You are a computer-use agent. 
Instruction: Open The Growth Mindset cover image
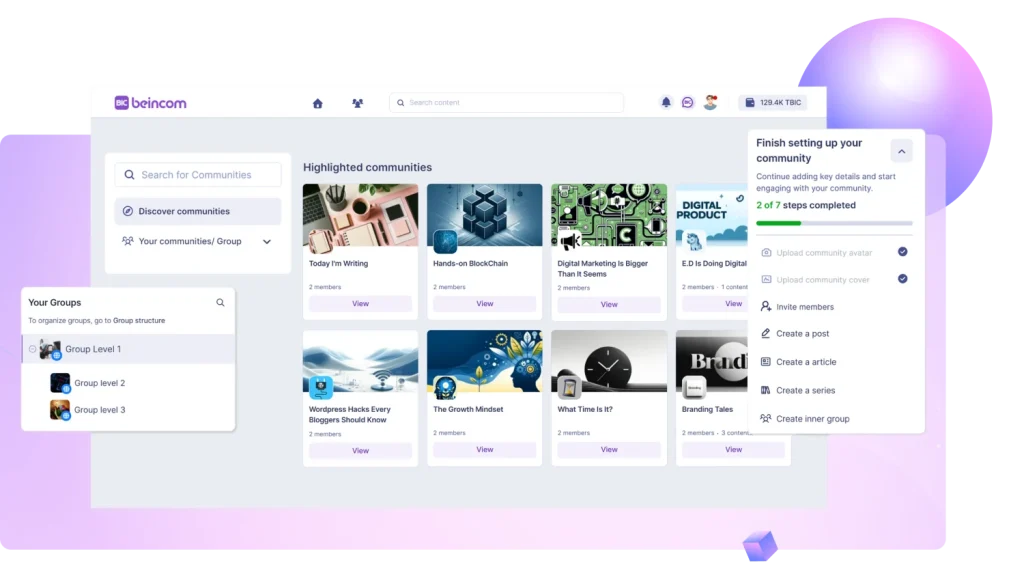485,361
